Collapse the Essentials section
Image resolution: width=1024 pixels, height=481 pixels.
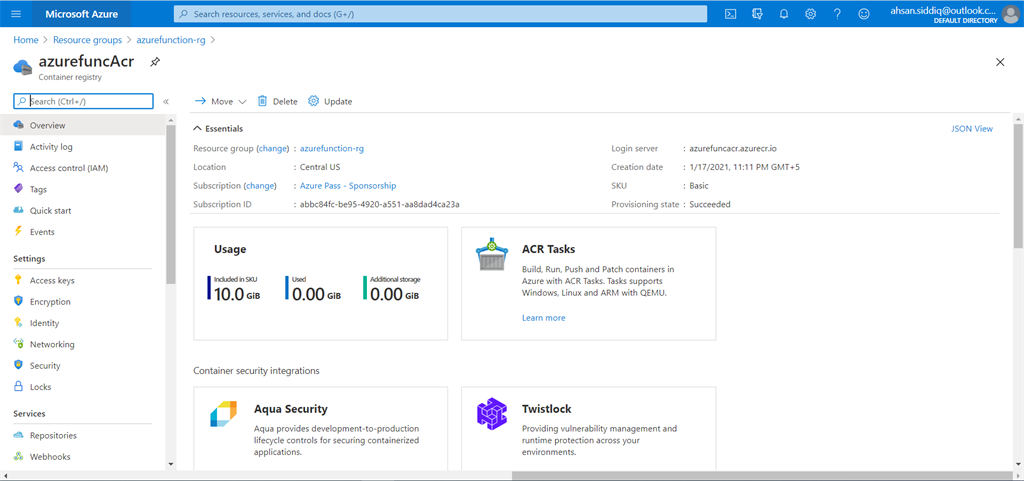point(218,129)
